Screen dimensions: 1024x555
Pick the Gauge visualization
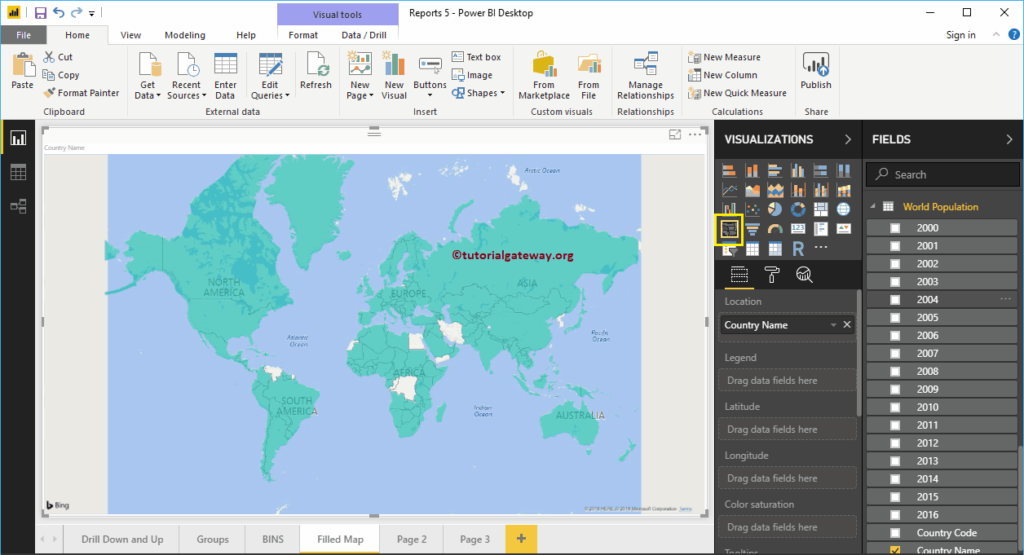coord(775,229)
